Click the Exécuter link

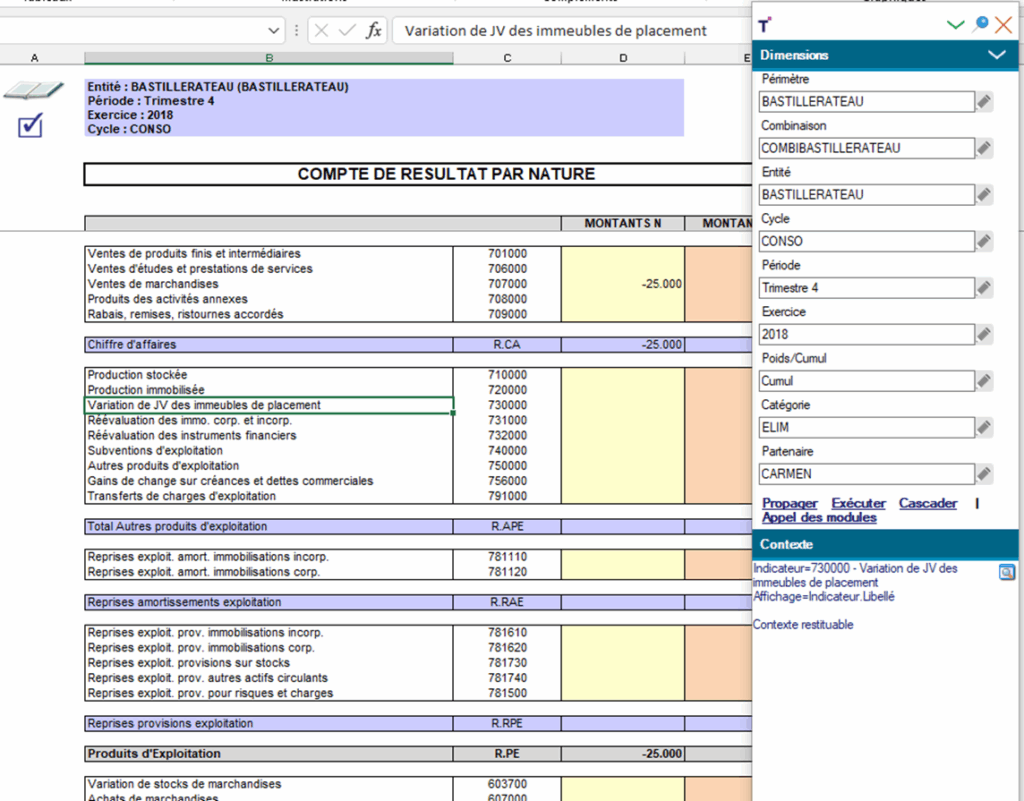click(858, 503)
